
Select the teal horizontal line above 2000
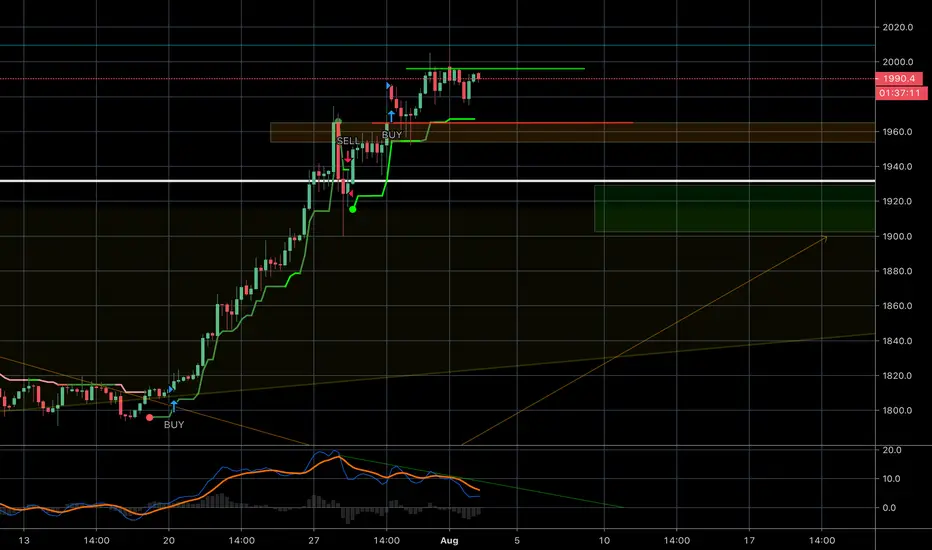[x=437, y=45]
